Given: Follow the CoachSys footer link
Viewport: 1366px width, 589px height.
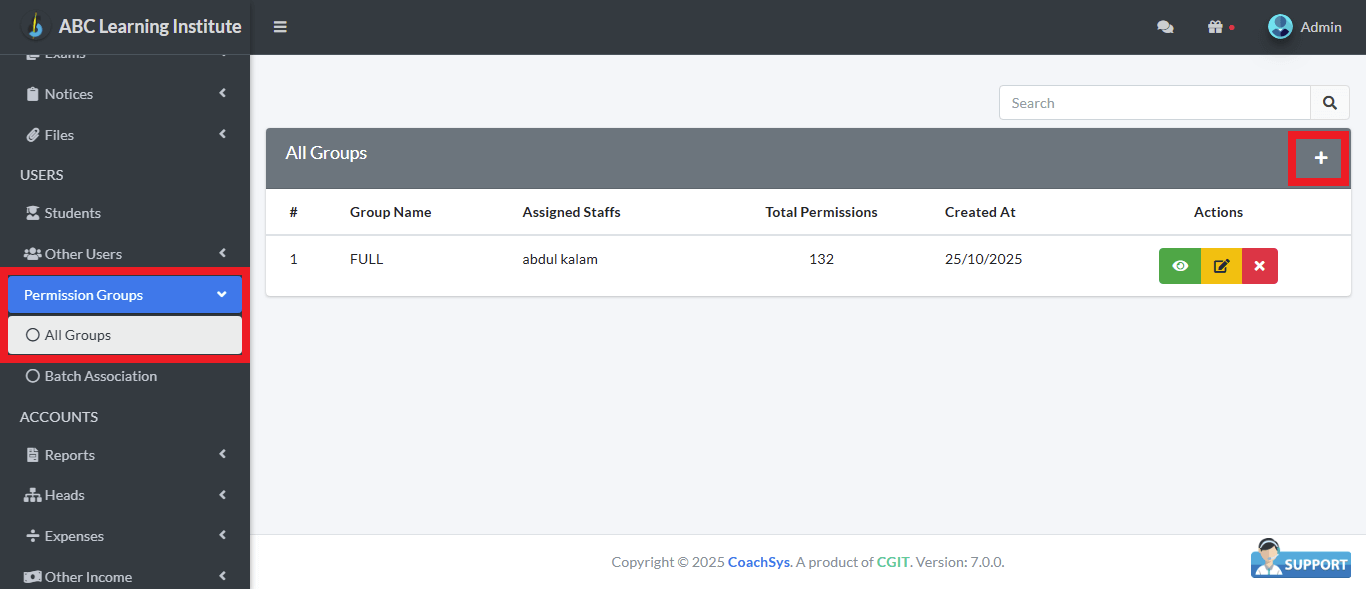Looking at the screenshot, I should click(x=759, y=562).
